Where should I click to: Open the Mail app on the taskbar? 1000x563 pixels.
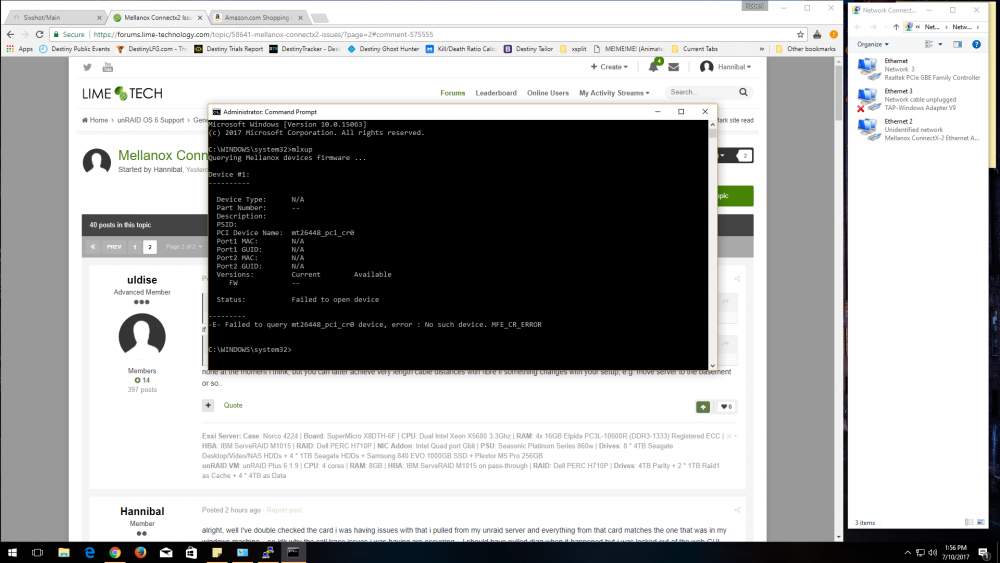pyautogui.click(x=166, y=553)
